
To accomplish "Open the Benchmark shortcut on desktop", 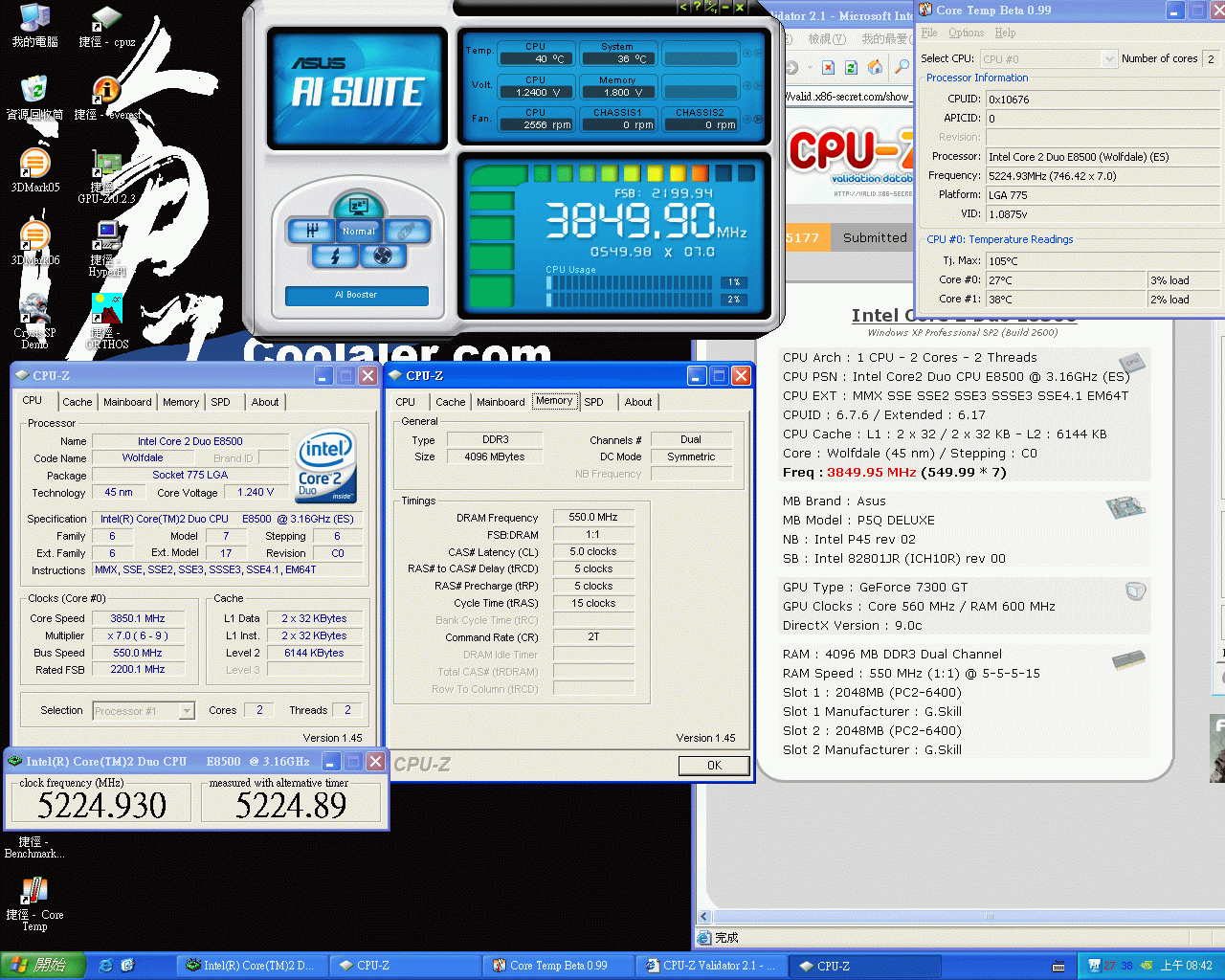I will point(34,847).
